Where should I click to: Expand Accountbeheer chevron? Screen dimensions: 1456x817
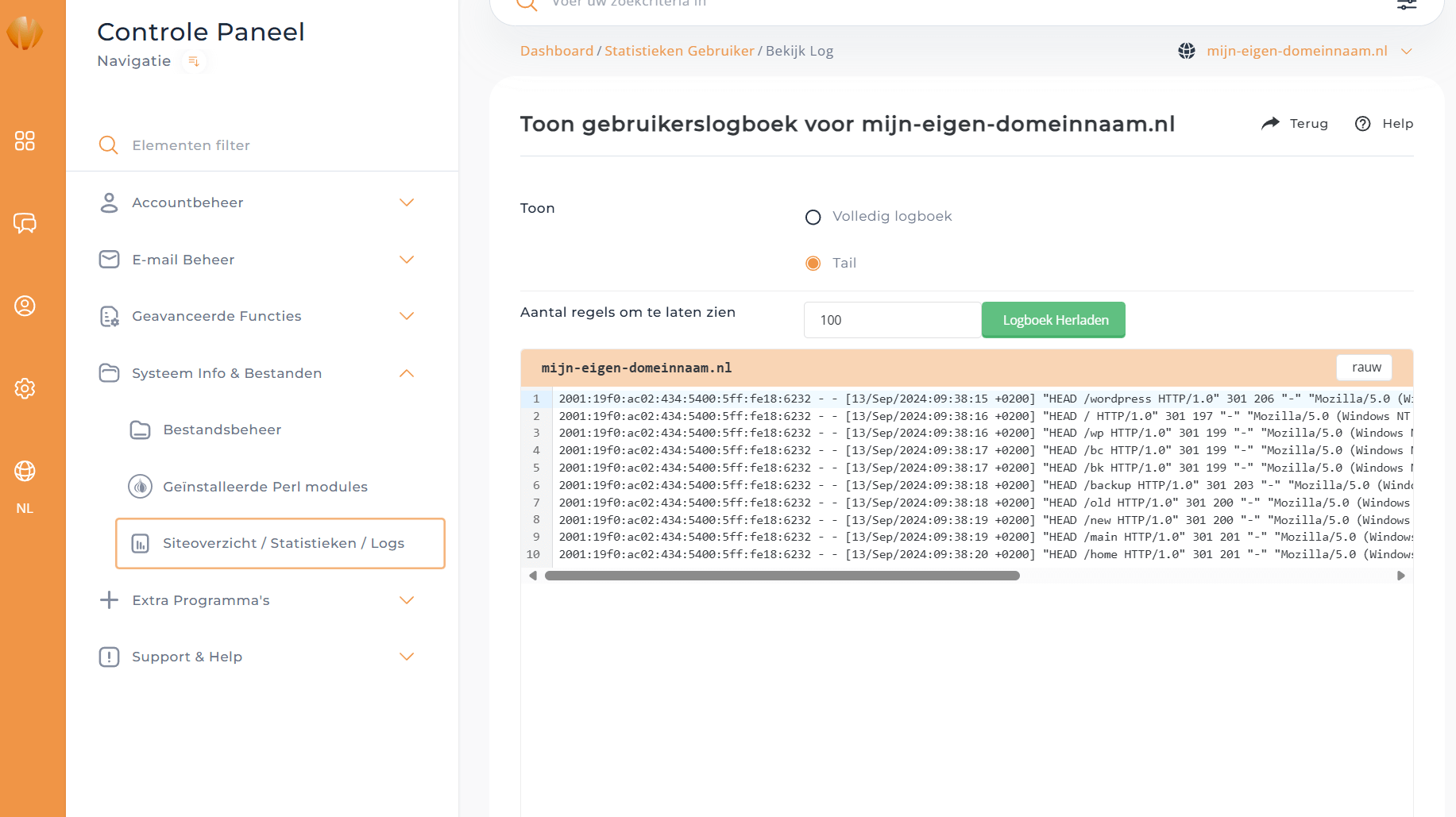[407, 202]
